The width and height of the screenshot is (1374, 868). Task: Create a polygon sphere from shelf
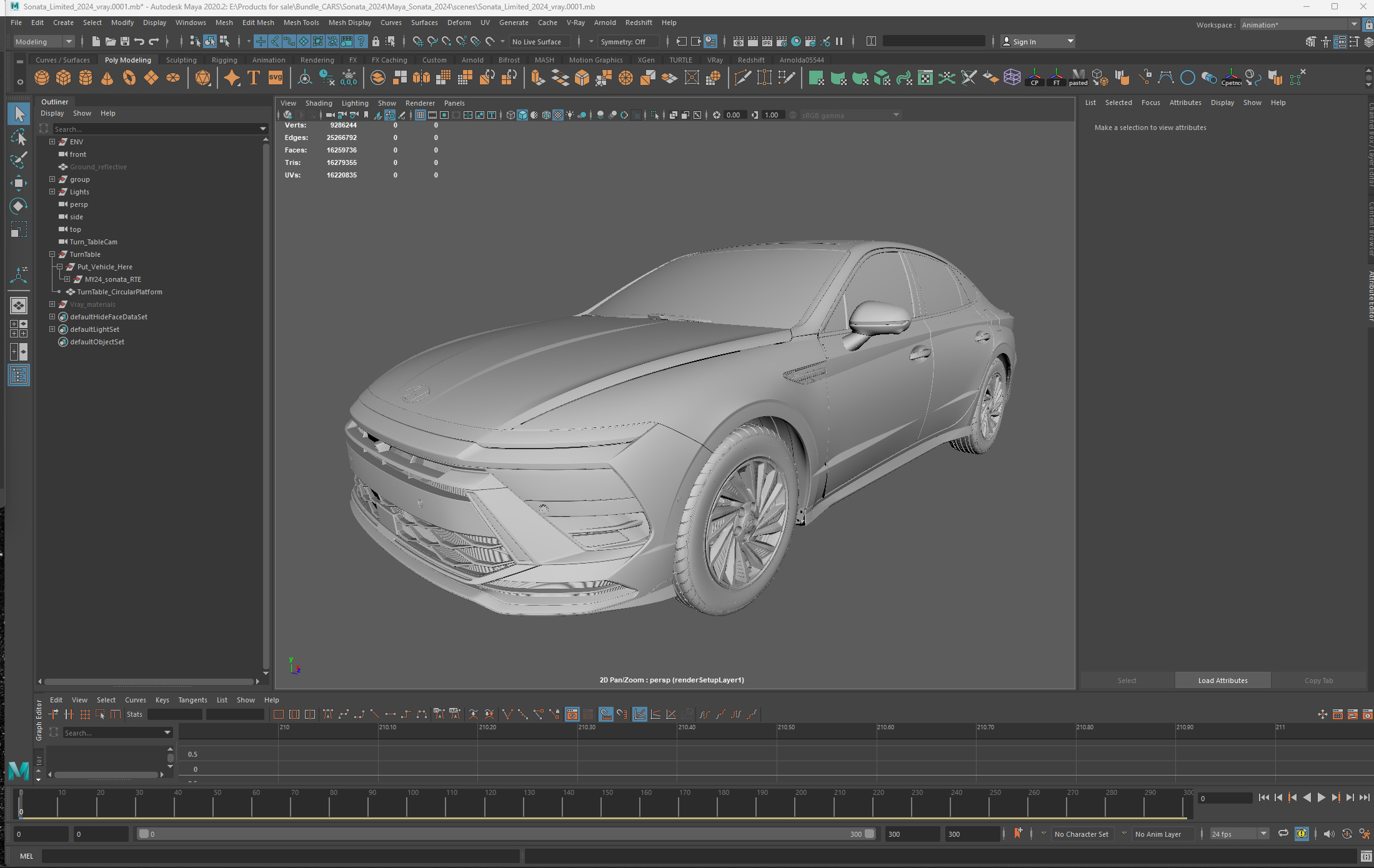point(42,78)
